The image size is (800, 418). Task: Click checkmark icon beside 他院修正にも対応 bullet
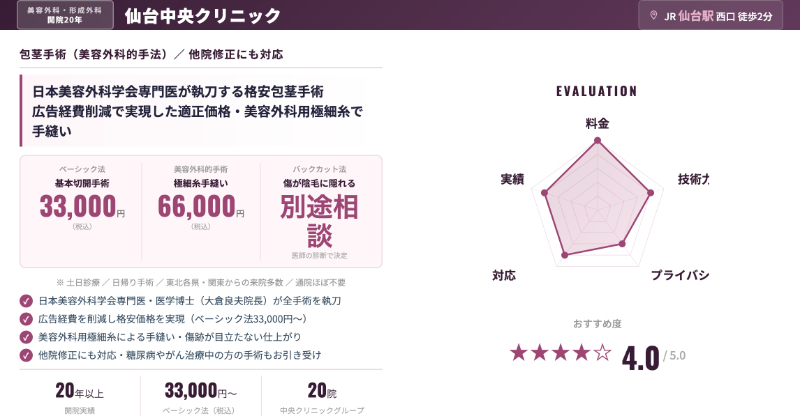26,355
